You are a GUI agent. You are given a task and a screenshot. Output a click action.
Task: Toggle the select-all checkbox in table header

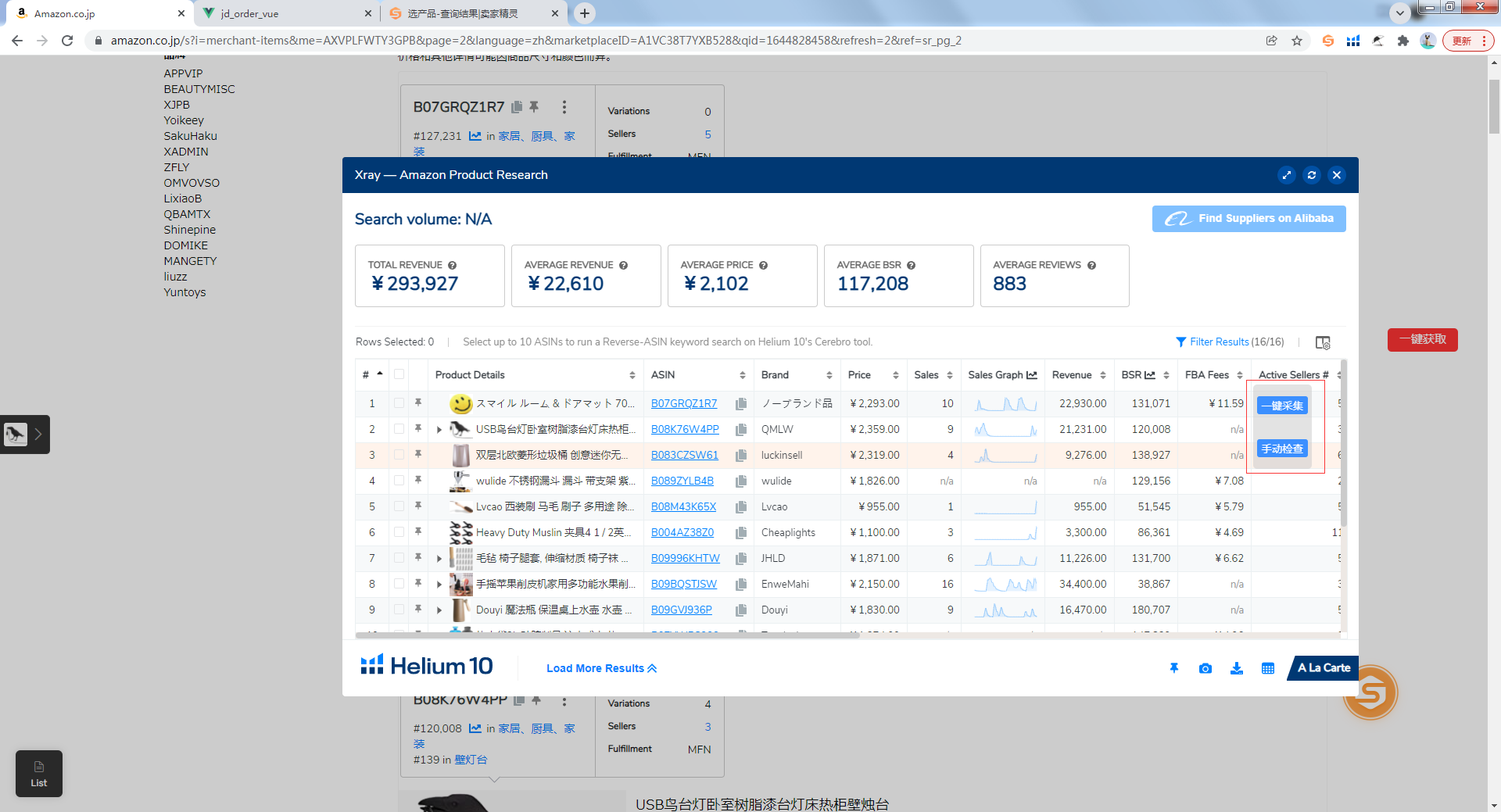[x=399, y=374]
